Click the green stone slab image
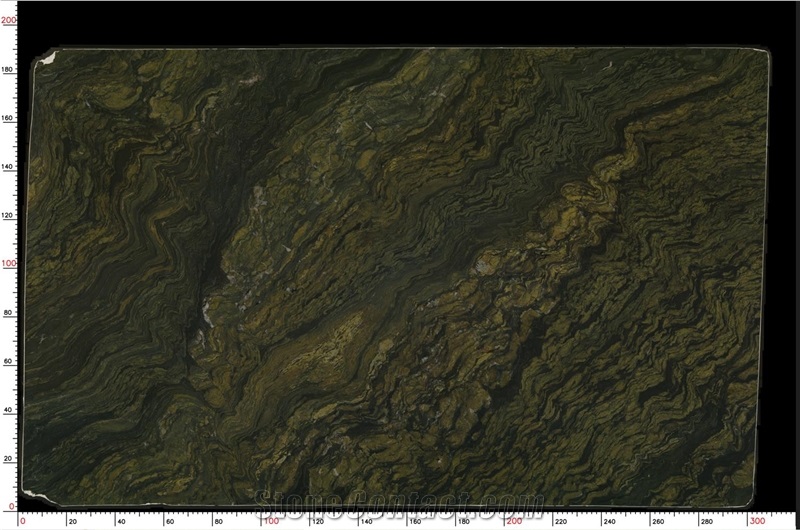 [x=396, y=277]
